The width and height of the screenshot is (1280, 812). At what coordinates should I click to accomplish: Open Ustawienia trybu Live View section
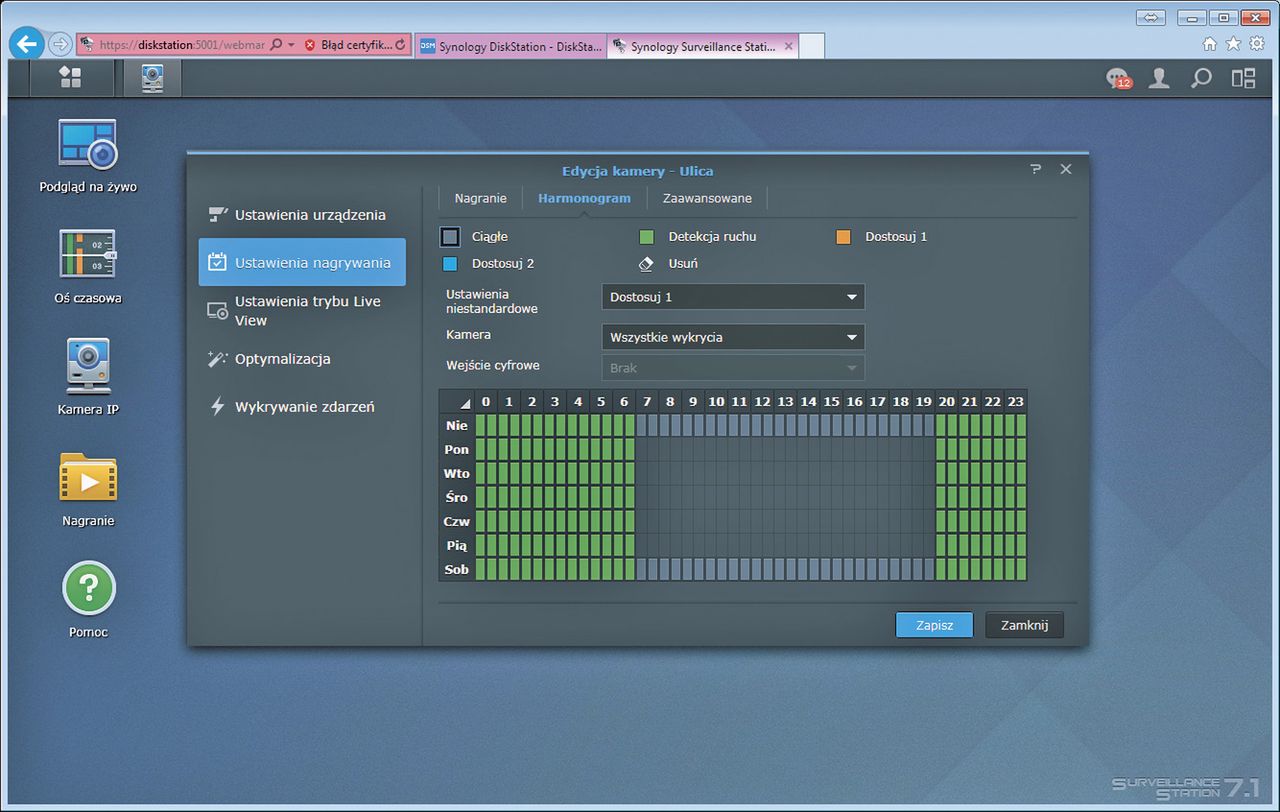tap(302, 311)
